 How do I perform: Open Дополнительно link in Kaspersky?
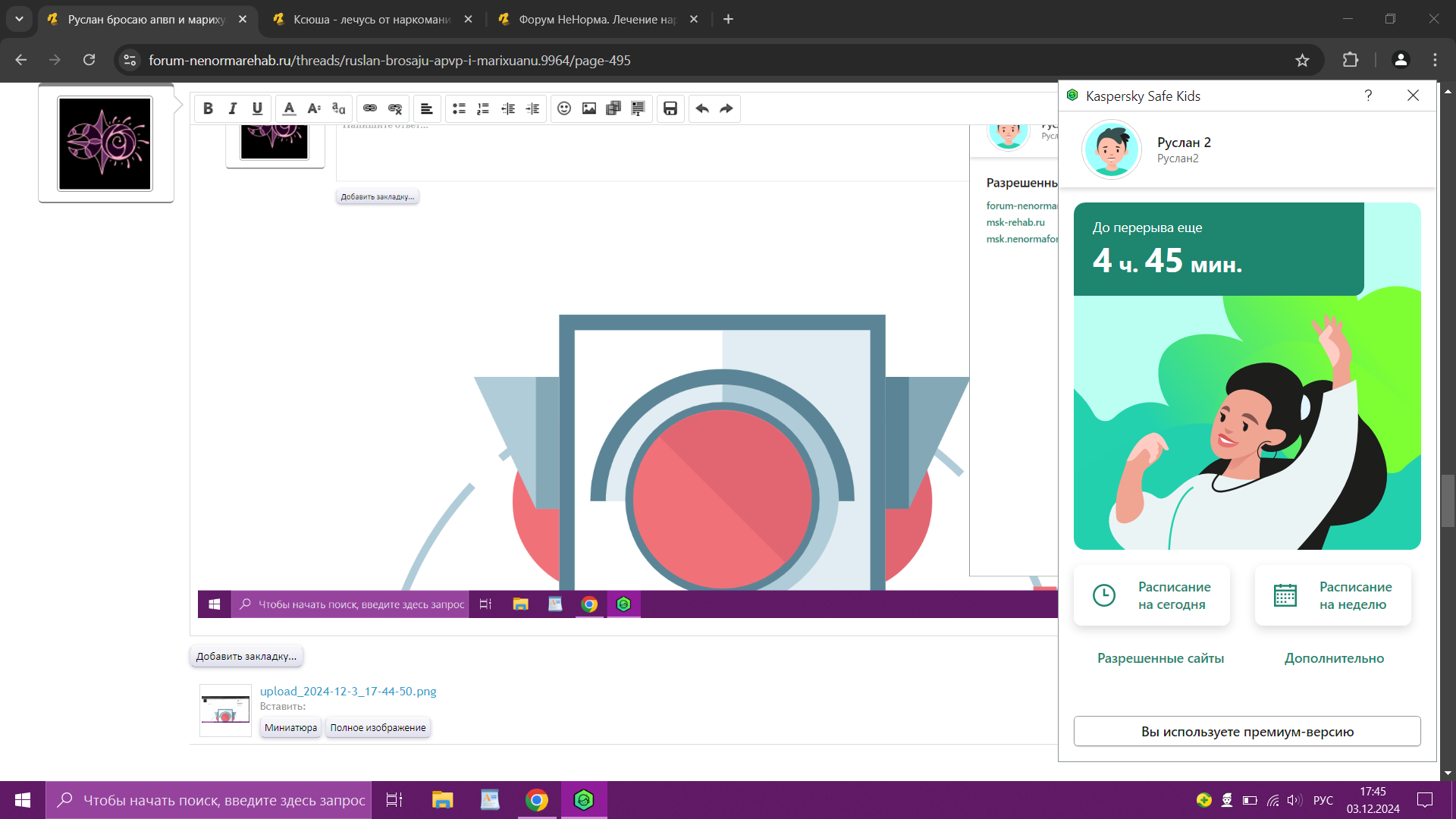tap(1334, 658)
